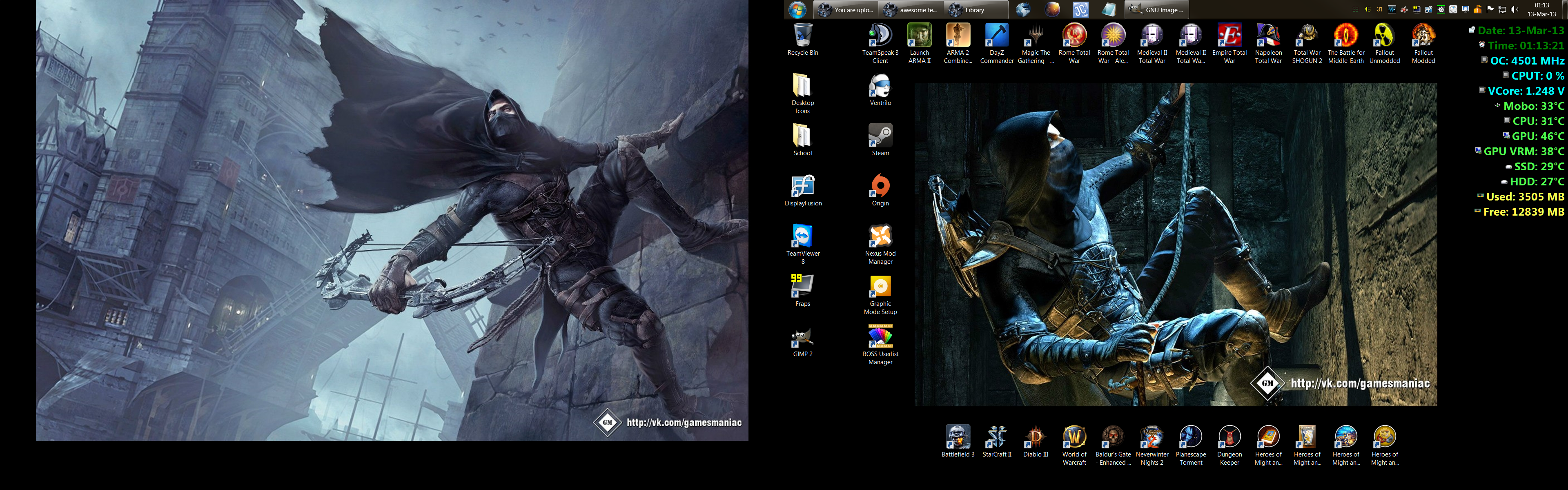Open the ARMA 2 Combined shortcut
1568x490 pixels.
[x=958, y=44]
